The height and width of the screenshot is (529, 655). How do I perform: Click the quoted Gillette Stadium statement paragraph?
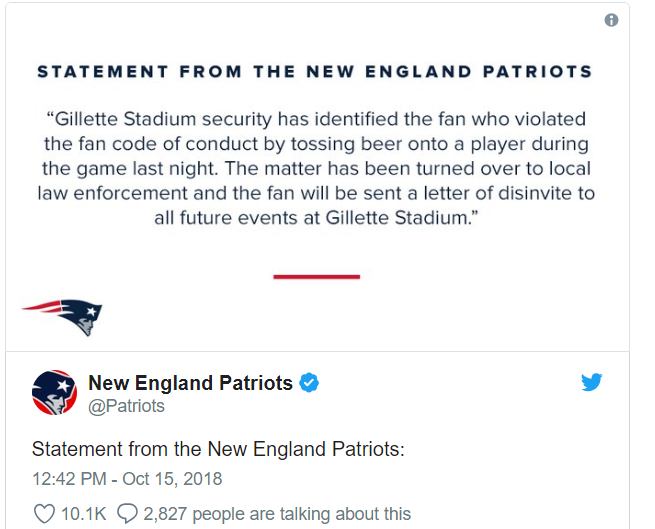coord(316,168)
